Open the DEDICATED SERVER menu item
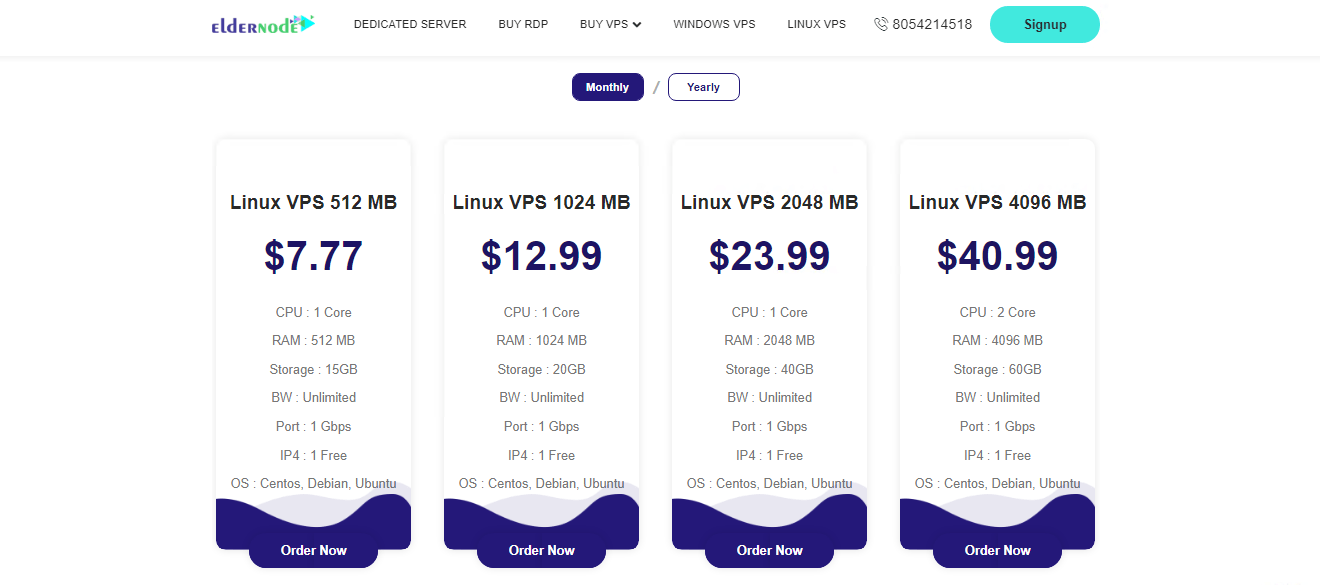 click(x=410, y=24)
